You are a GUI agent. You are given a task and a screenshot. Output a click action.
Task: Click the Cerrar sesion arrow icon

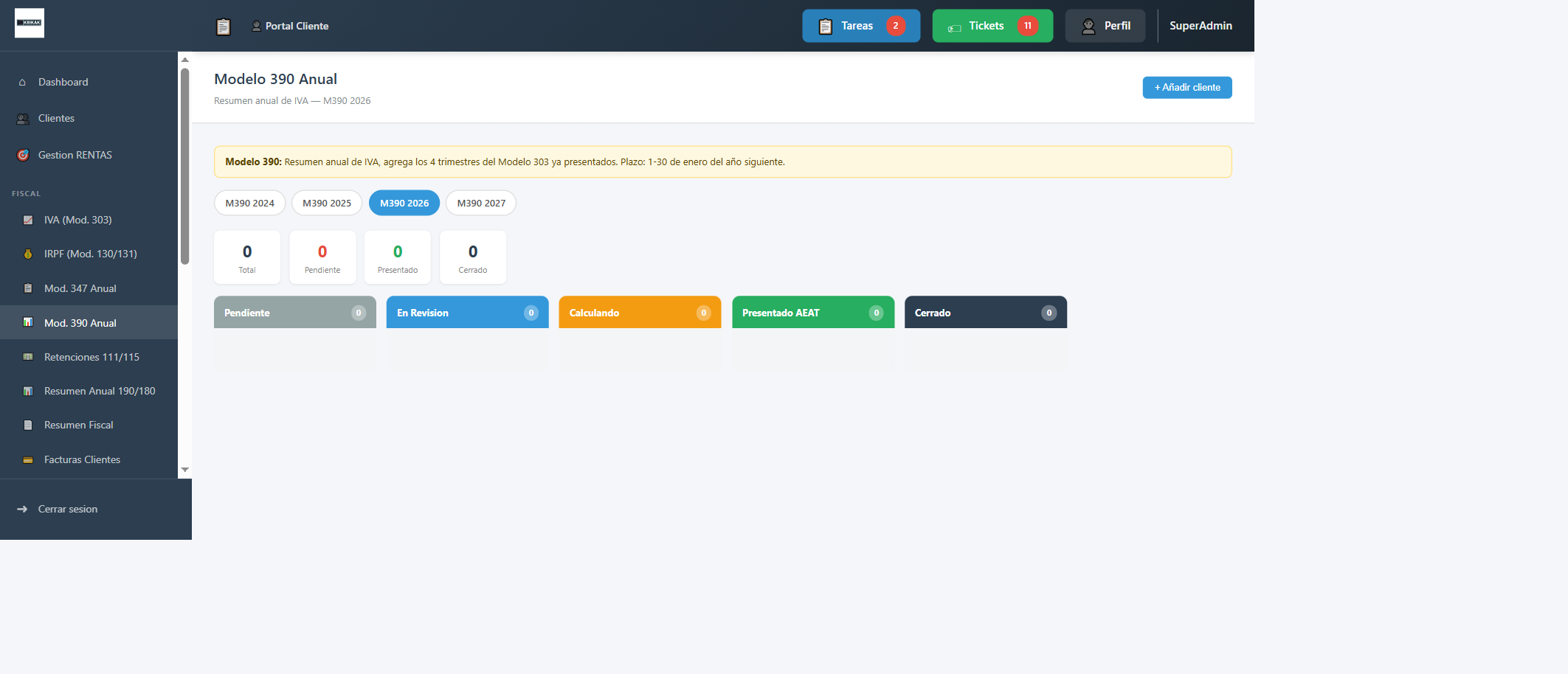tap(22, 509)
